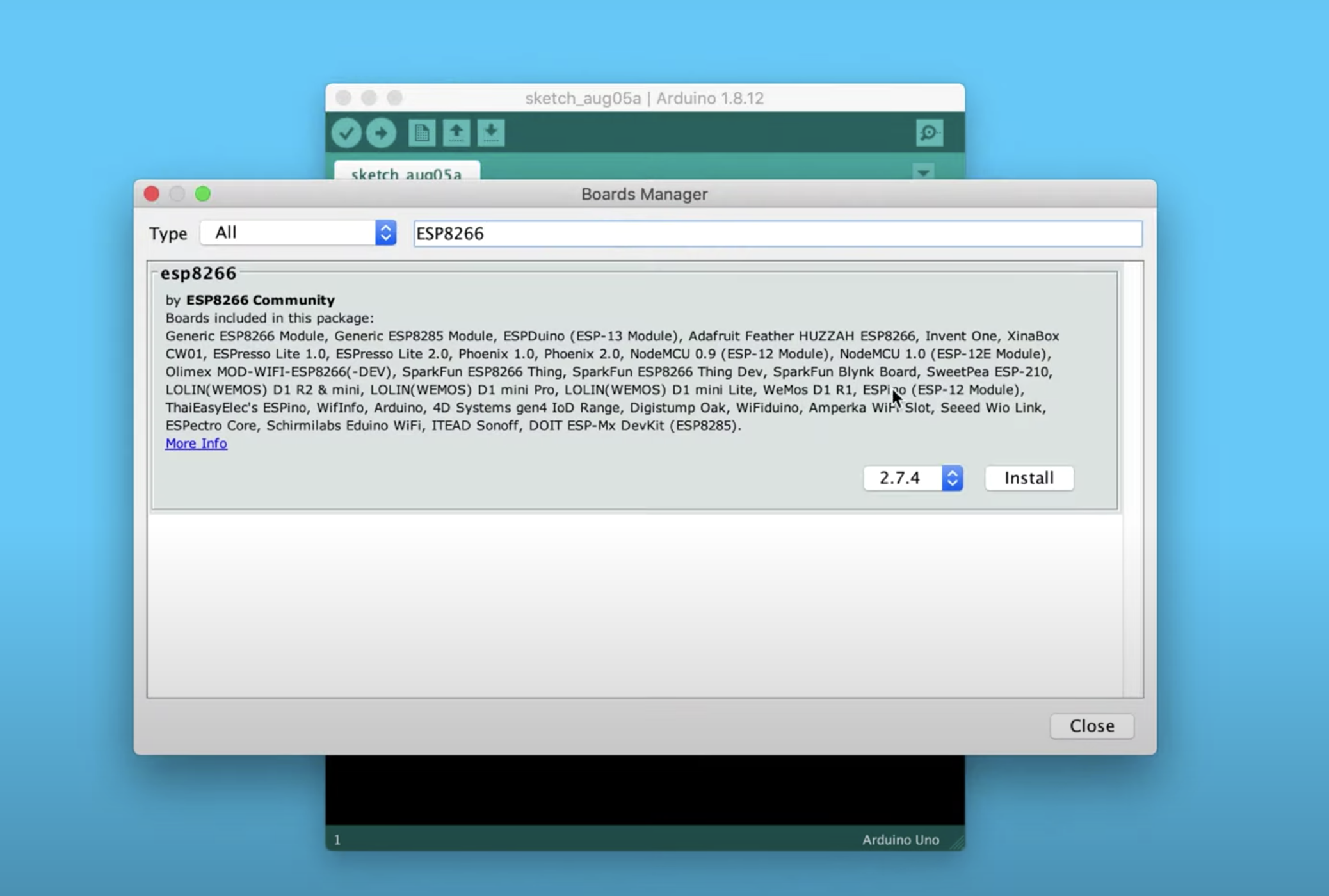This screenshot has height=896, width=1329.
Task: Open the sketch tab menu triangle
Action: pyautogui.click(x=922, y=173)
